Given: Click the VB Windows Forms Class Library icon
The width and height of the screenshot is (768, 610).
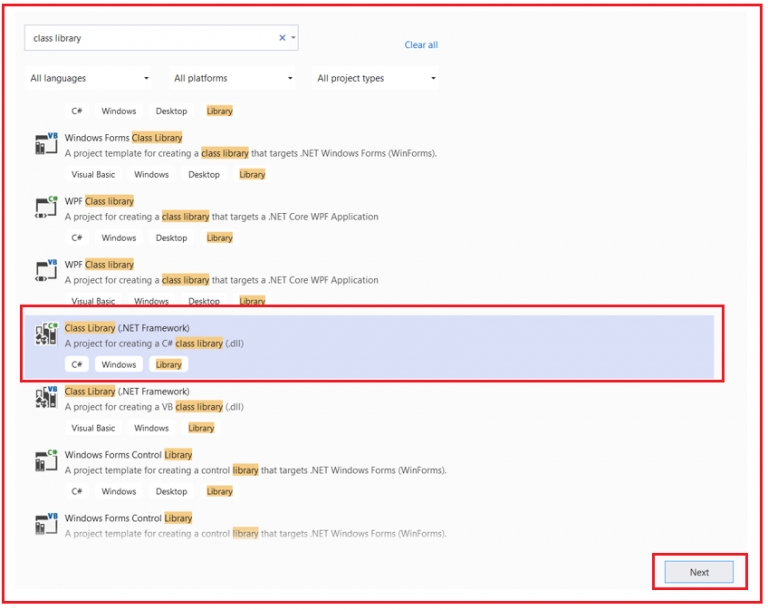Looking at the screenshot, I should [x=46, y=144].
